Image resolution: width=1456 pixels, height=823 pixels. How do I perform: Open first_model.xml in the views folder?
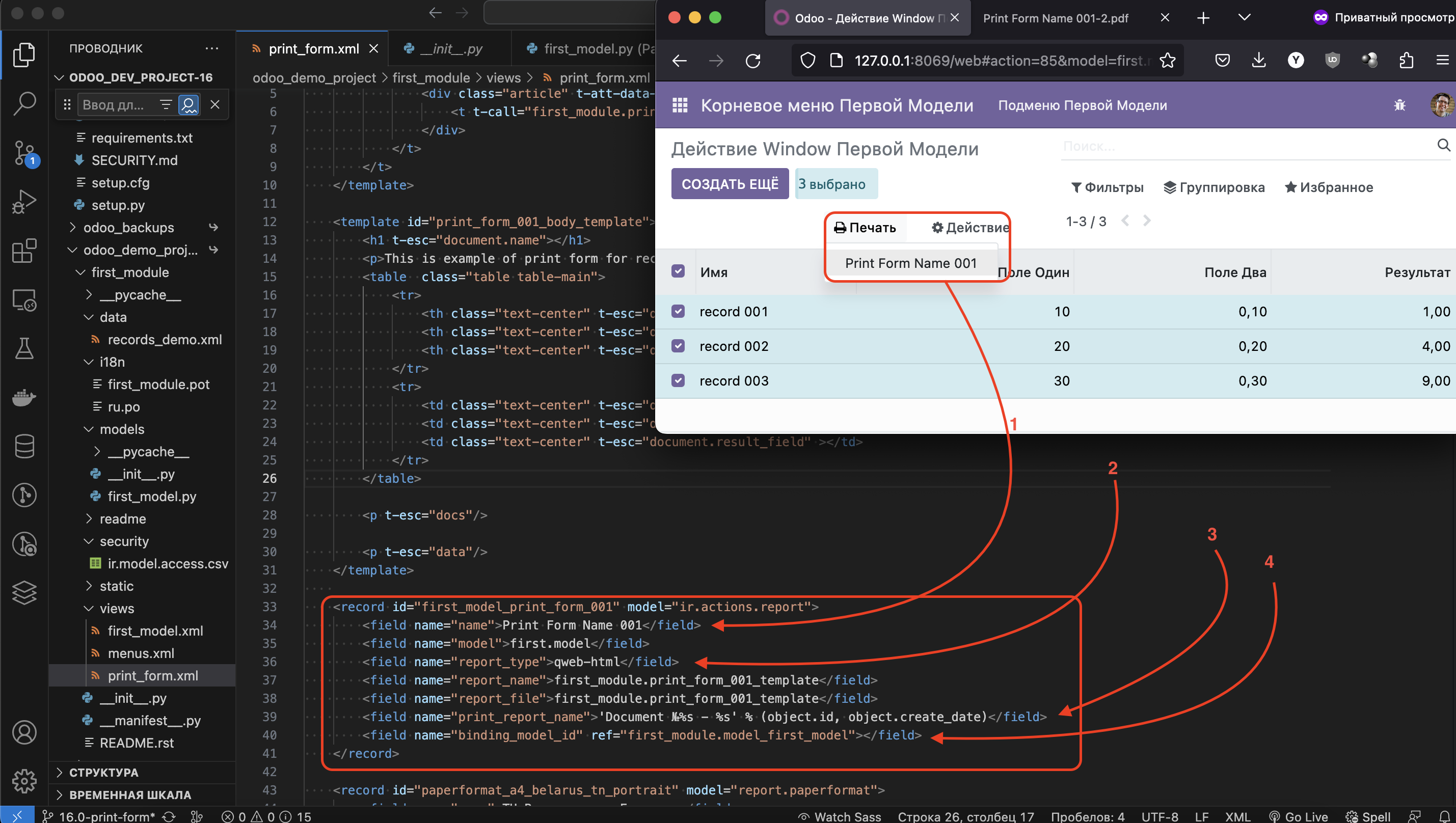[x=155, y=631]
